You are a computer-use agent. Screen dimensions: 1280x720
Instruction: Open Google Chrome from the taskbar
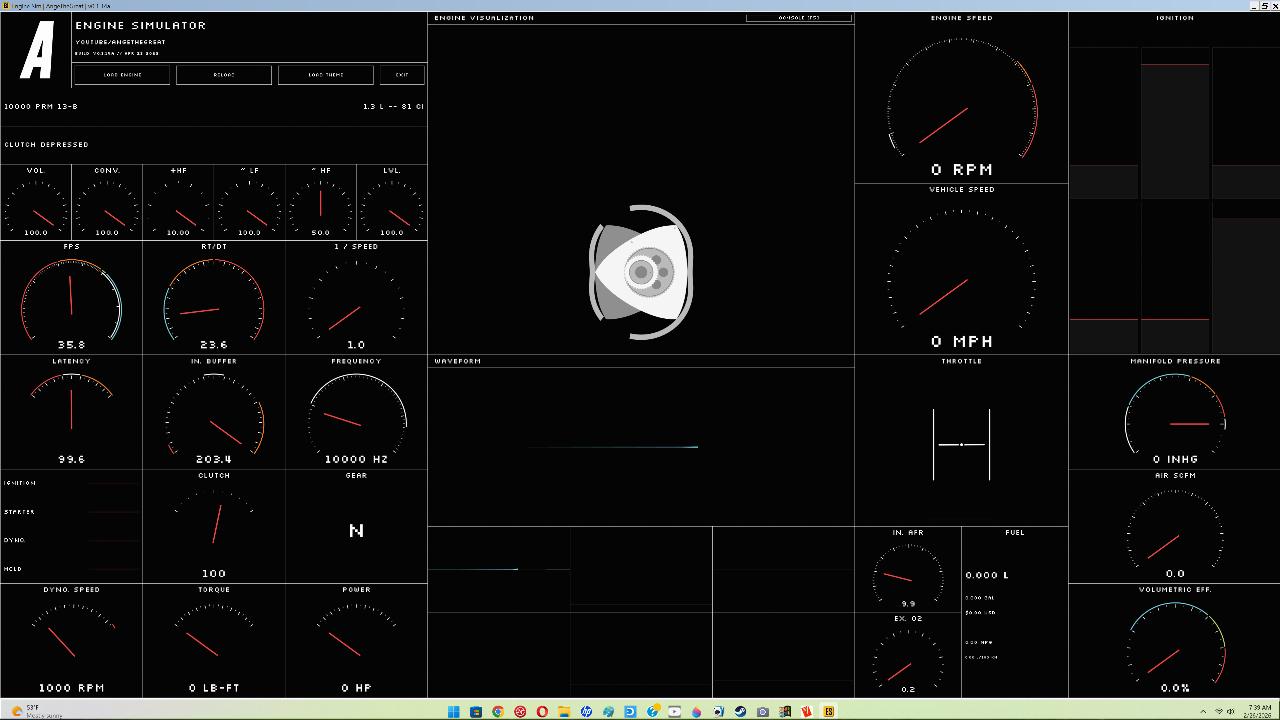click(498, 712)
